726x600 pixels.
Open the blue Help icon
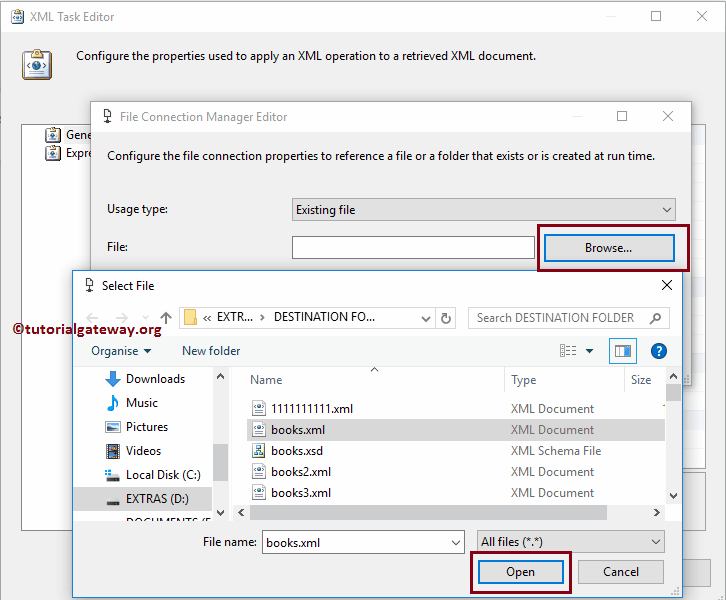coord(658,351)
